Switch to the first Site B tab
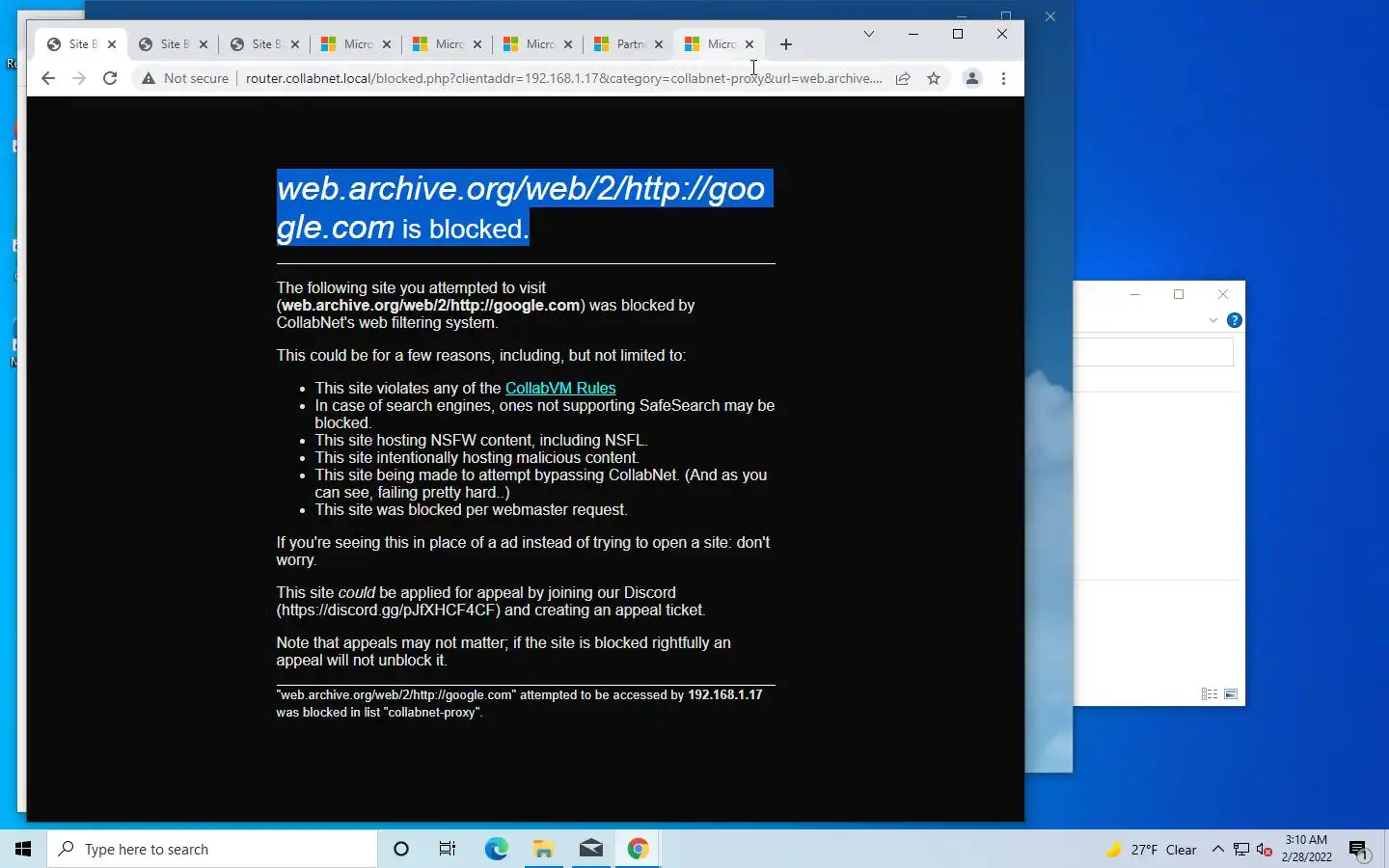 pos(82,44)
